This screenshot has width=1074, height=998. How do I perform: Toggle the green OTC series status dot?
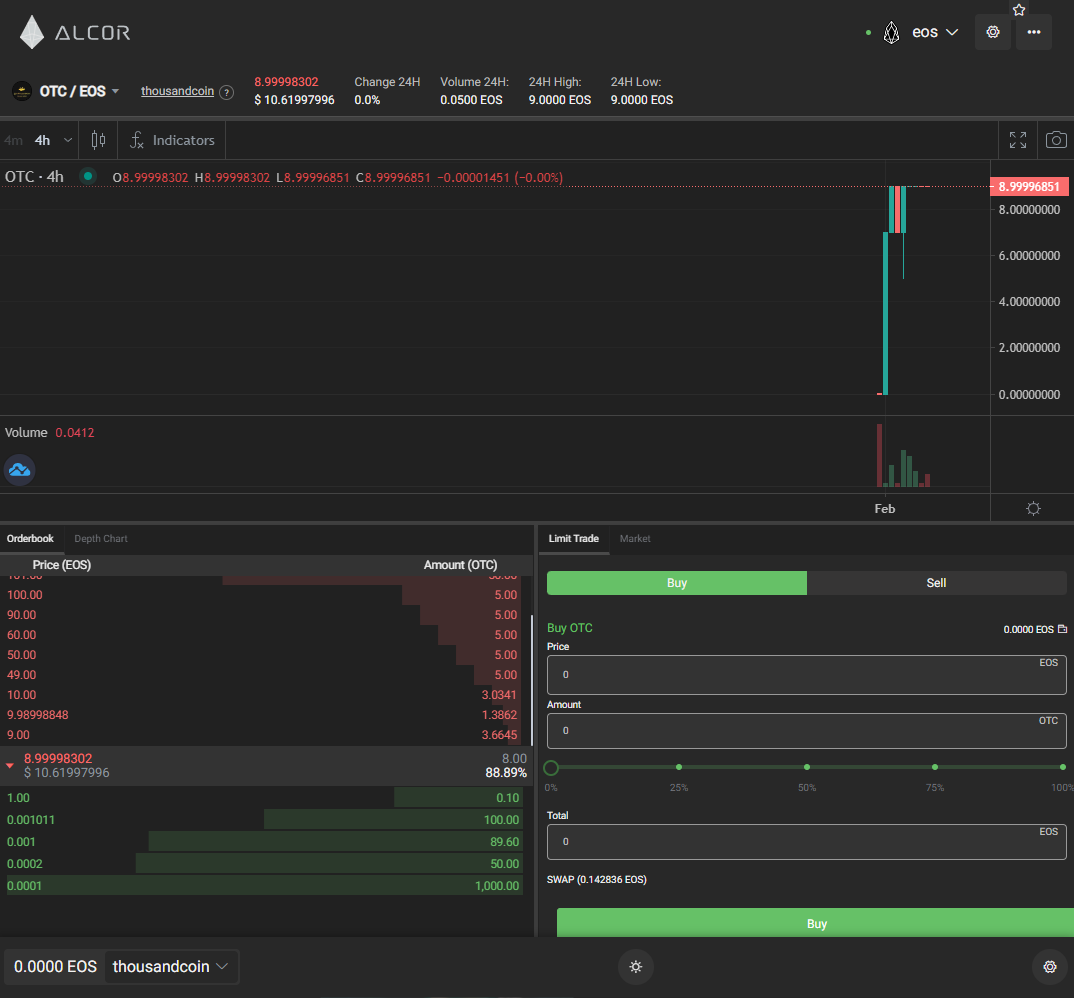[88, 176]
